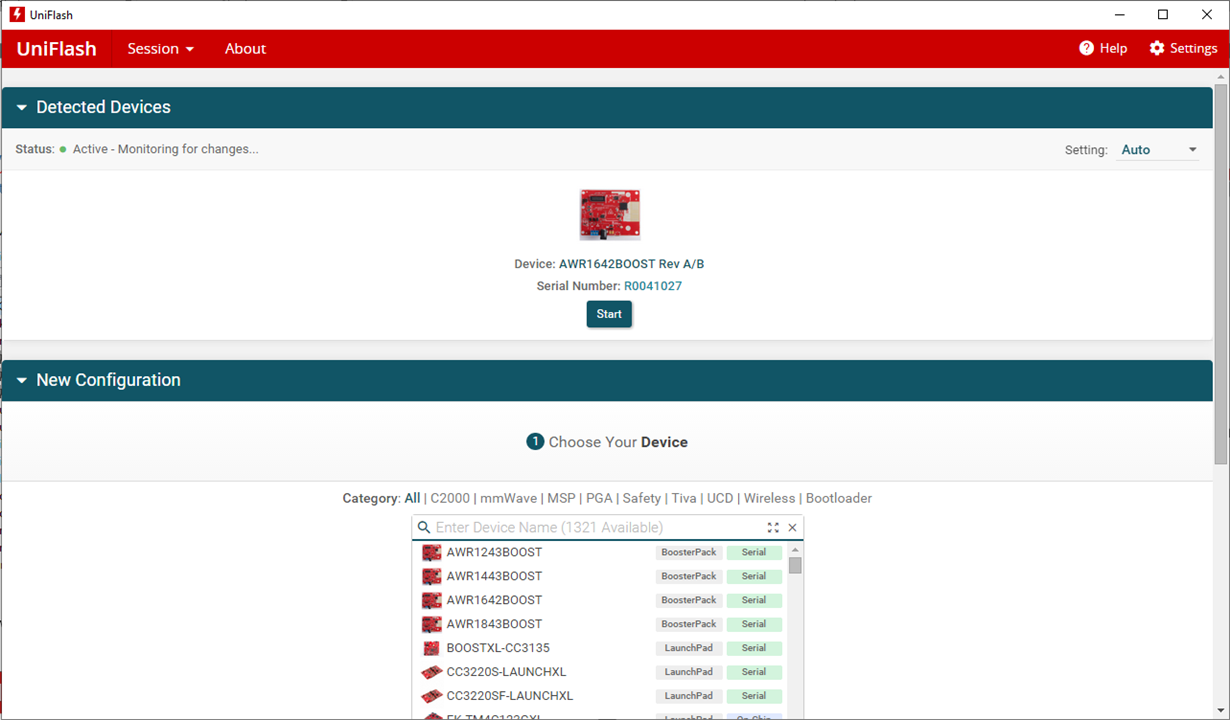Select CC3220SF-LAUNCHXL from device list

[600, 696]
